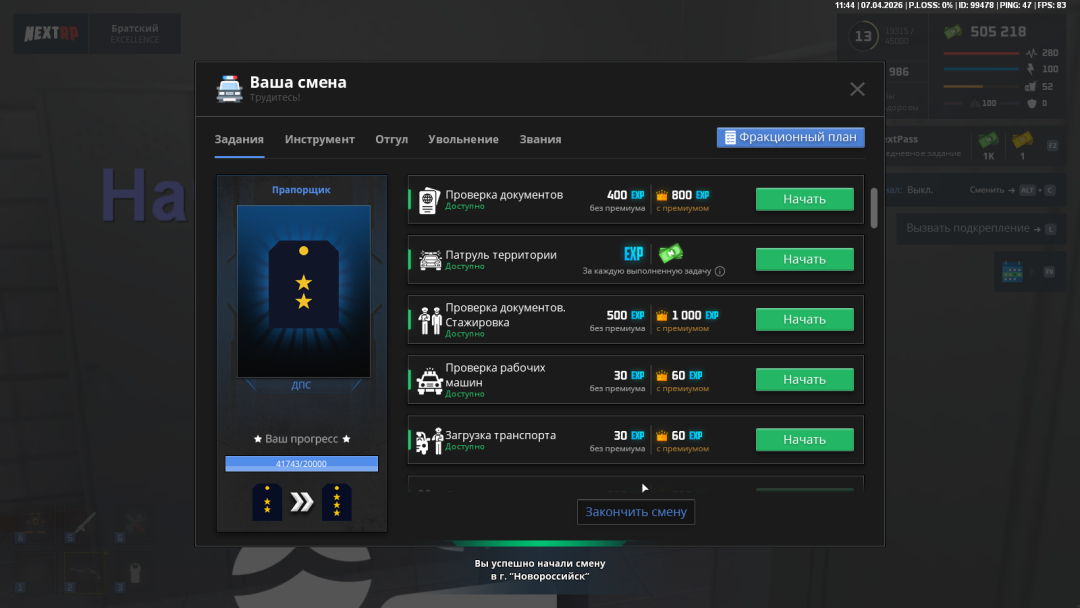Click the rank progress bar 41743/20000
The image size is (1080, 608).
pyautogui.click(x=301, y=464)
